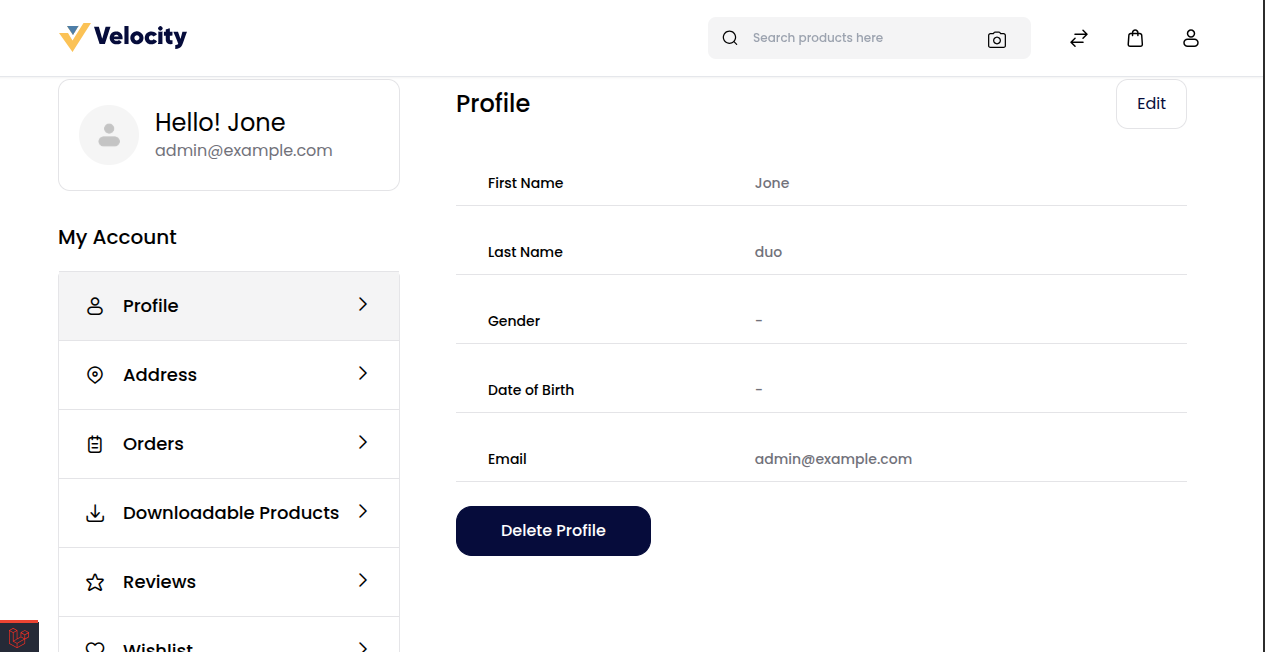Switch to the Address section
The image size is (1265, 652).
pyautogui.click(x=159, y=374)
